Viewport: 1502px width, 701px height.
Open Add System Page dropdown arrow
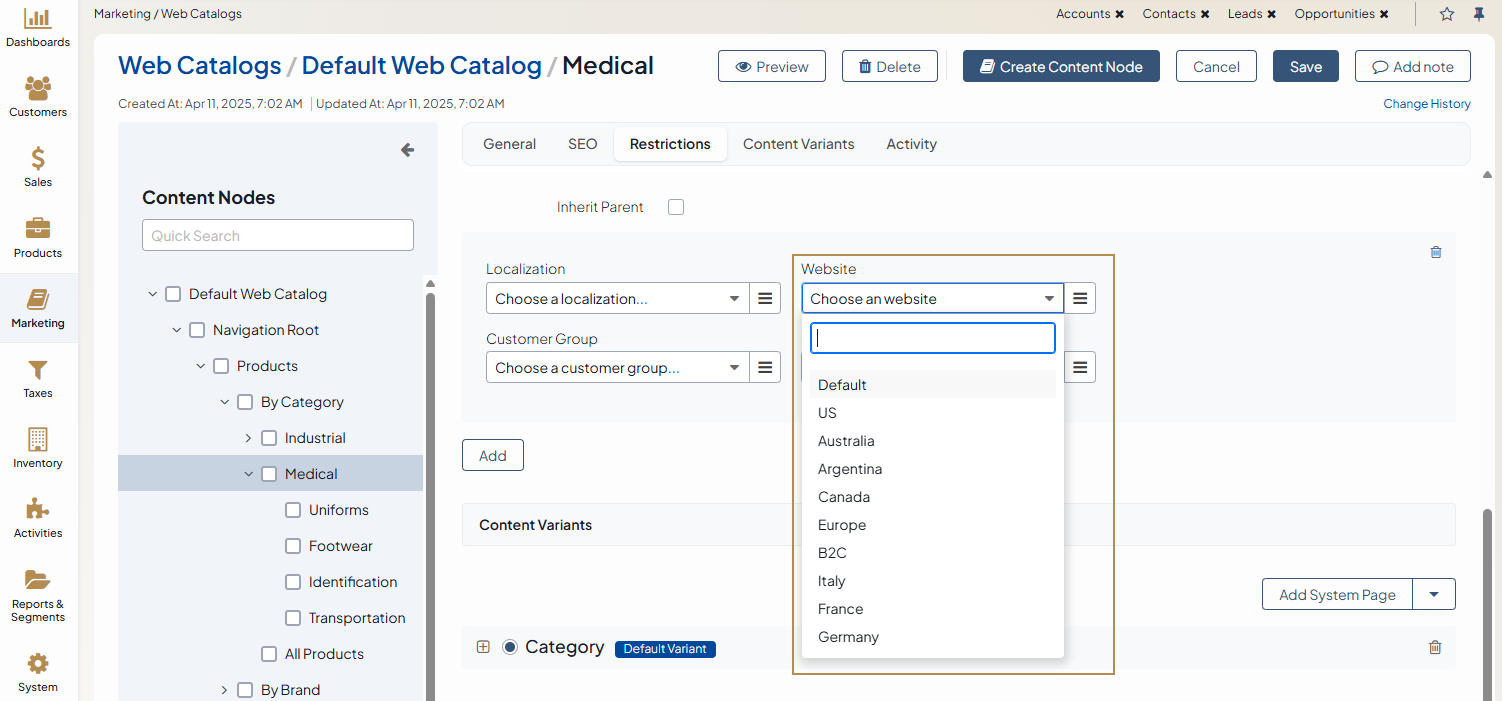(1434, 594)
